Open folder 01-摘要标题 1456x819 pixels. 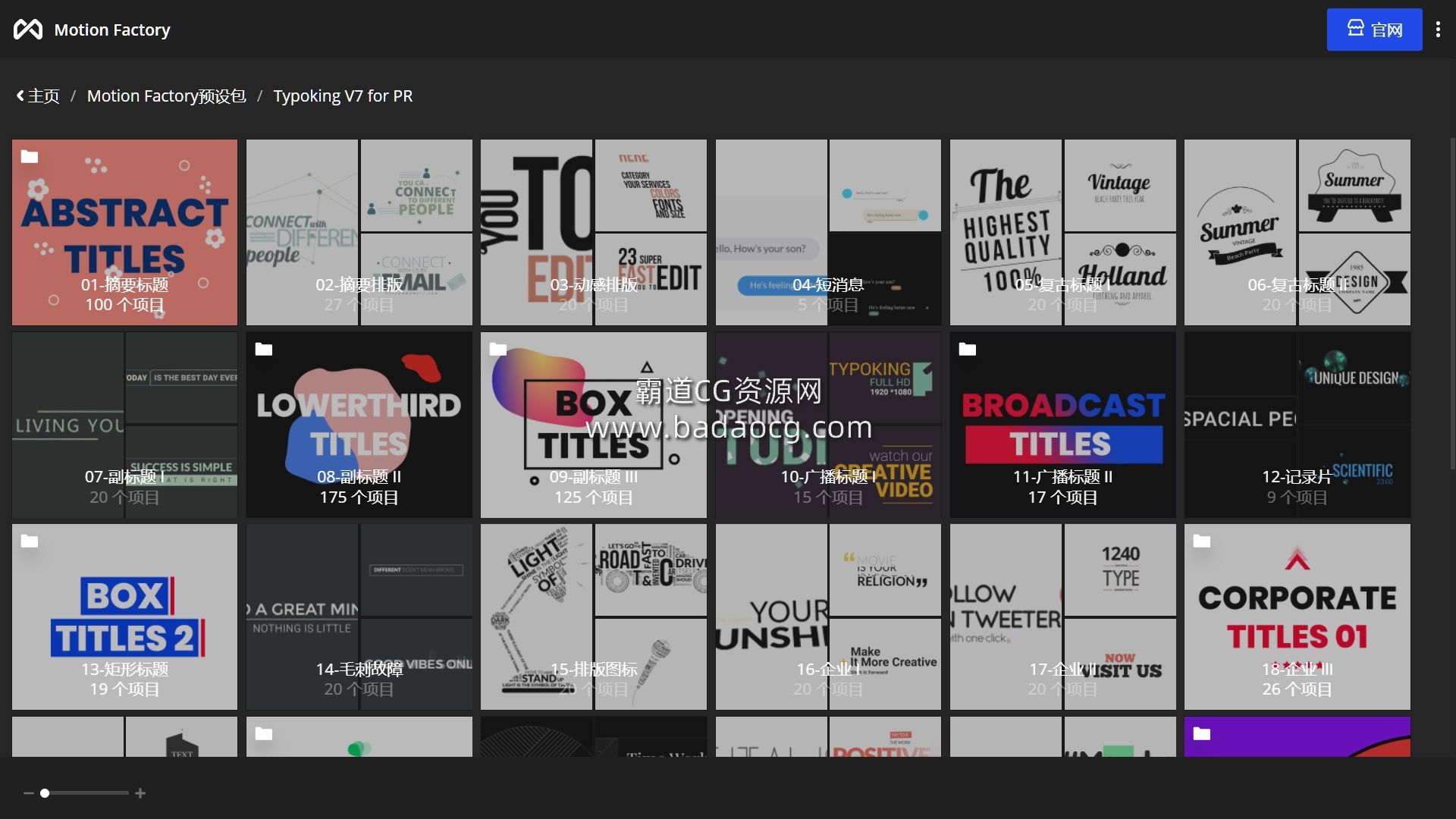(124, 232)
